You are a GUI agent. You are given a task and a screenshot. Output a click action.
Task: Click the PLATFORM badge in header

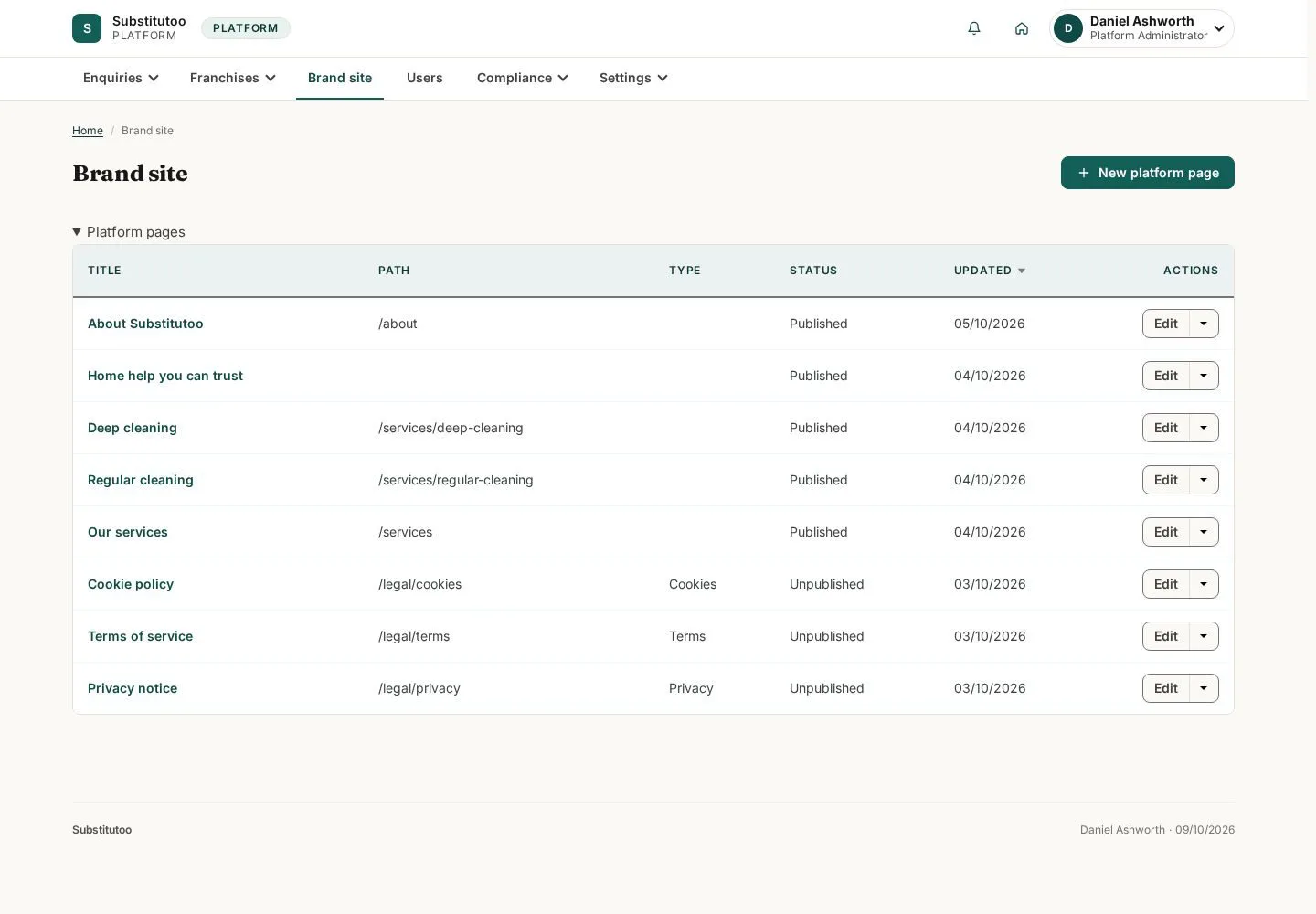click(x=246, y=28)
